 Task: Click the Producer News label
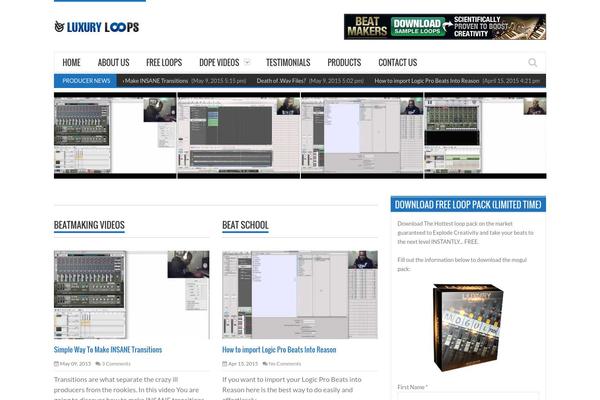86,81
